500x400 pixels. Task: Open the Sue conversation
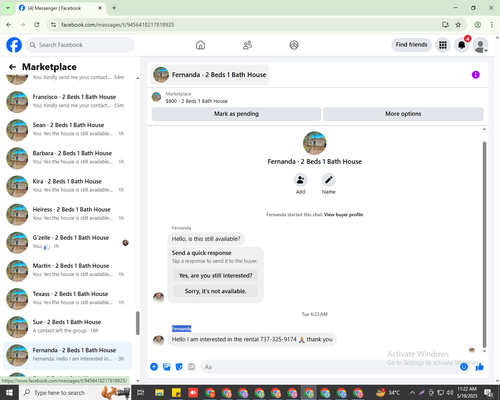tap(67, 327)
